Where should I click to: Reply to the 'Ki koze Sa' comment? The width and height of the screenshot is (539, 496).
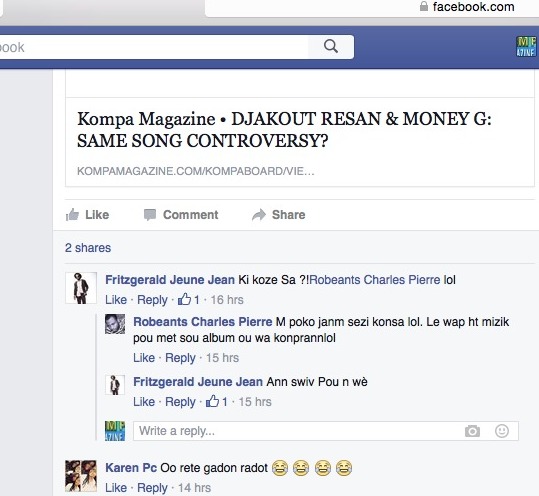coord(152,300)
